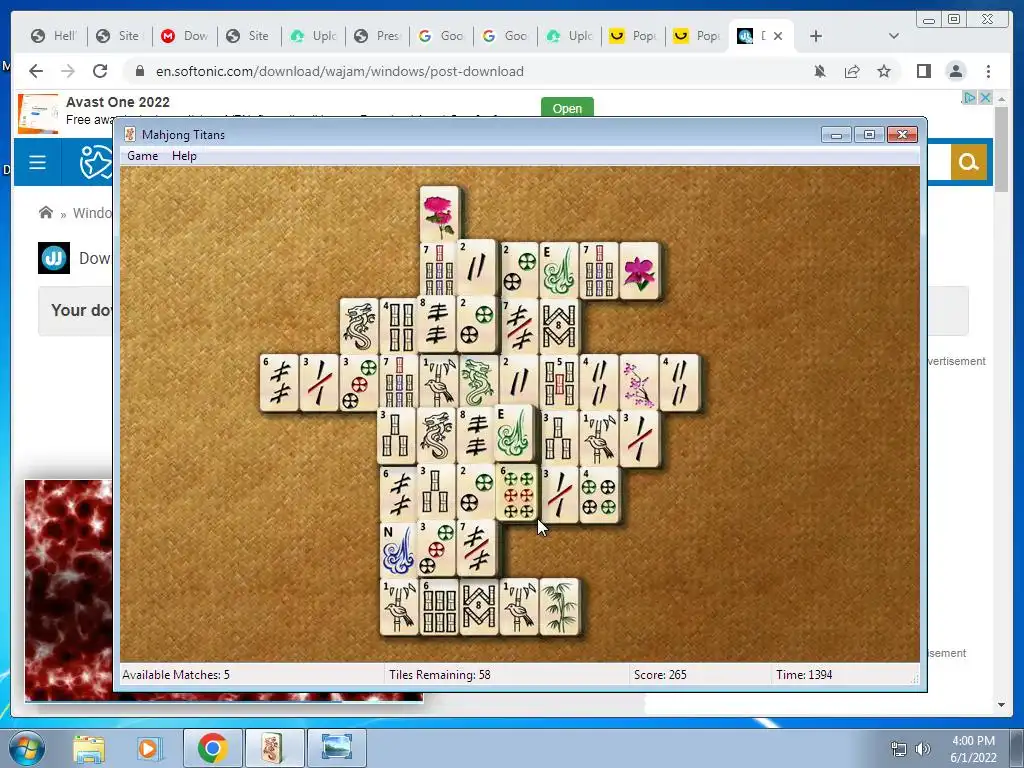Open Windows Explorer folder in taskbar
The height and width of the screenshot is (768, 1024).
pyautogui.click(x=89, y=748)
